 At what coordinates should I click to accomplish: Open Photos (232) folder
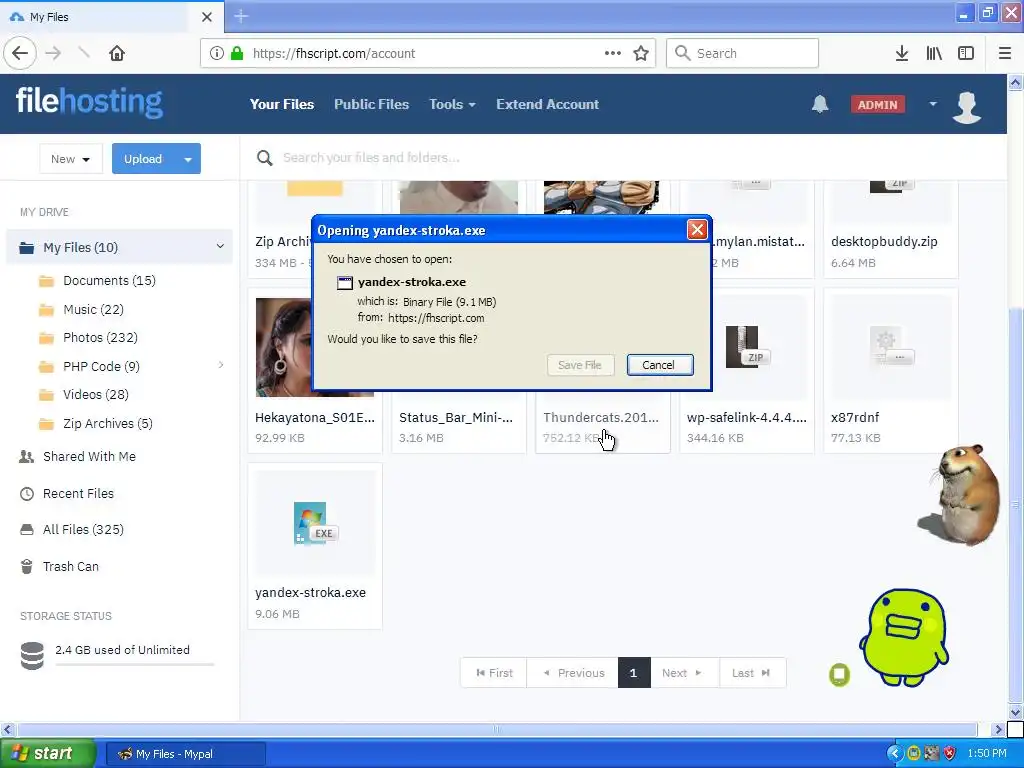tap(101, 338)
